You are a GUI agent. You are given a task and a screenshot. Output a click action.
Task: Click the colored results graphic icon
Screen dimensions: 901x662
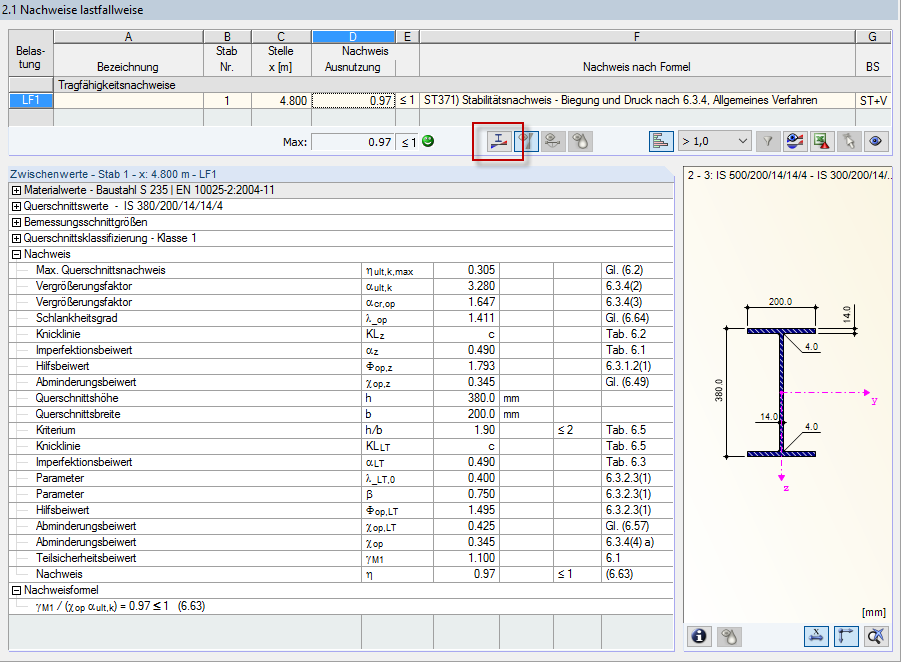[795, 142]
